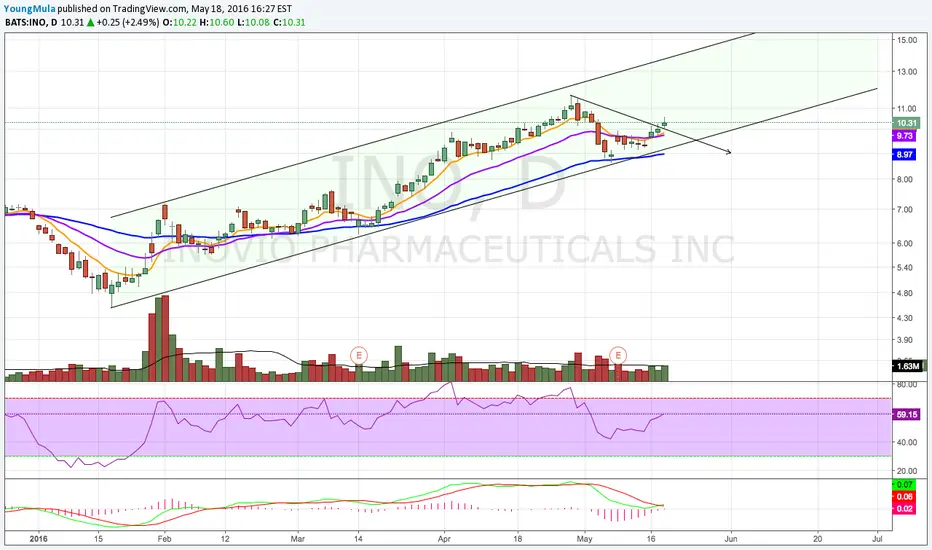Select the purple 9.73 moving average label
Image resolution: width=932 pixels, height=550 pixels.
[905, 136]
